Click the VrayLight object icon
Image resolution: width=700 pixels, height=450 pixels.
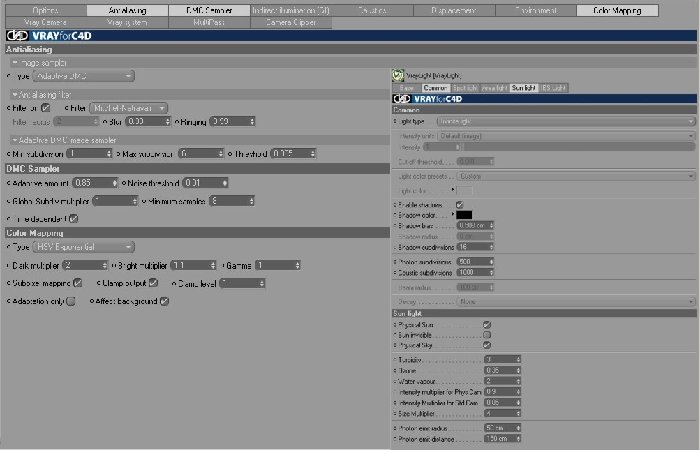coord(397,75)
